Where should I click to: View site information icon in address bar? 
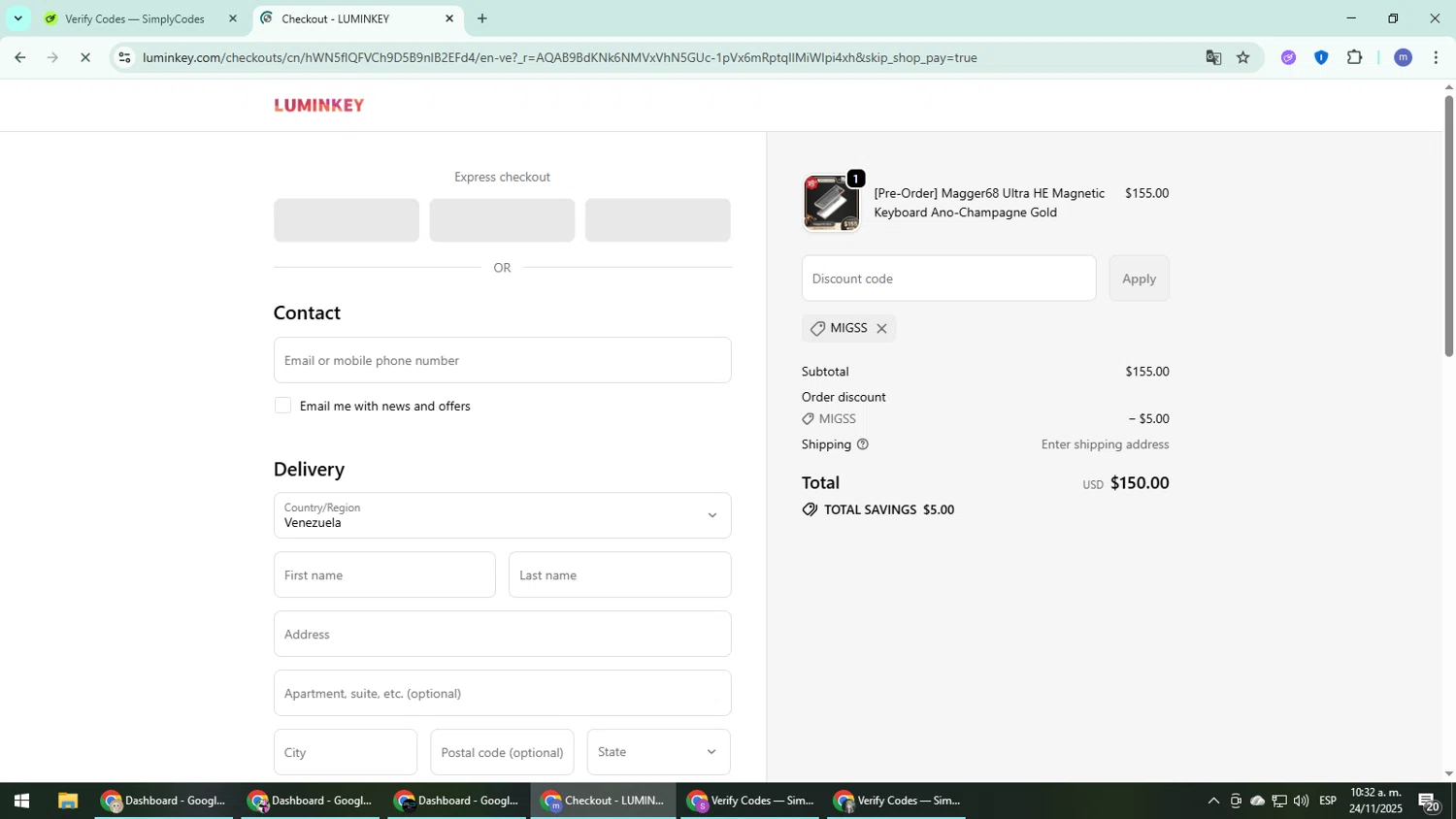pyautogui.click(x=124, y=57)
